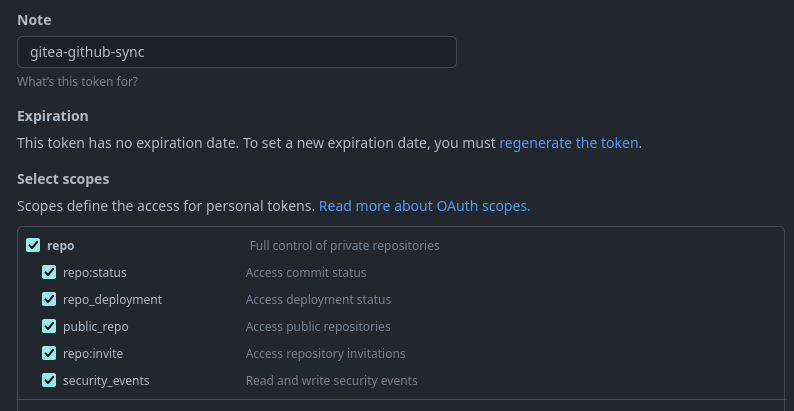
Task: Click the bold repo scope label
Action: click(61, 245)
